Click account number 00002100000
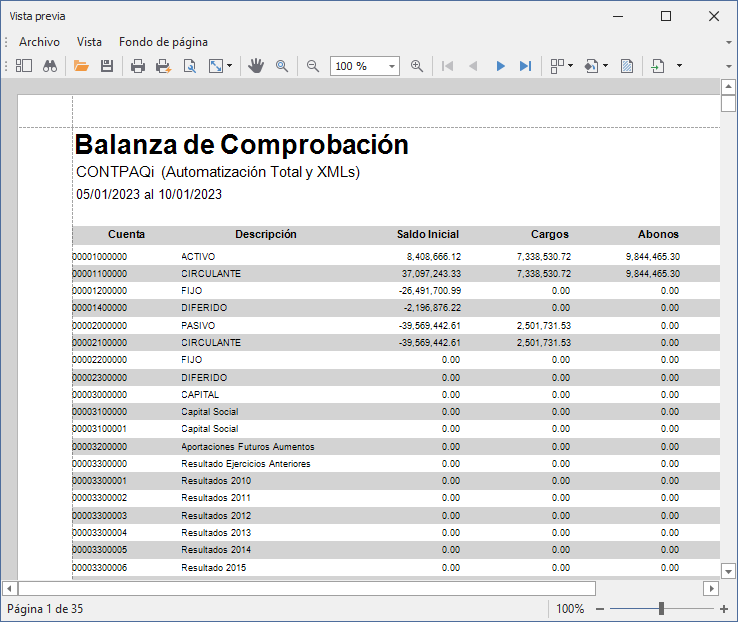The image size is (738, 622). [100, 343]
